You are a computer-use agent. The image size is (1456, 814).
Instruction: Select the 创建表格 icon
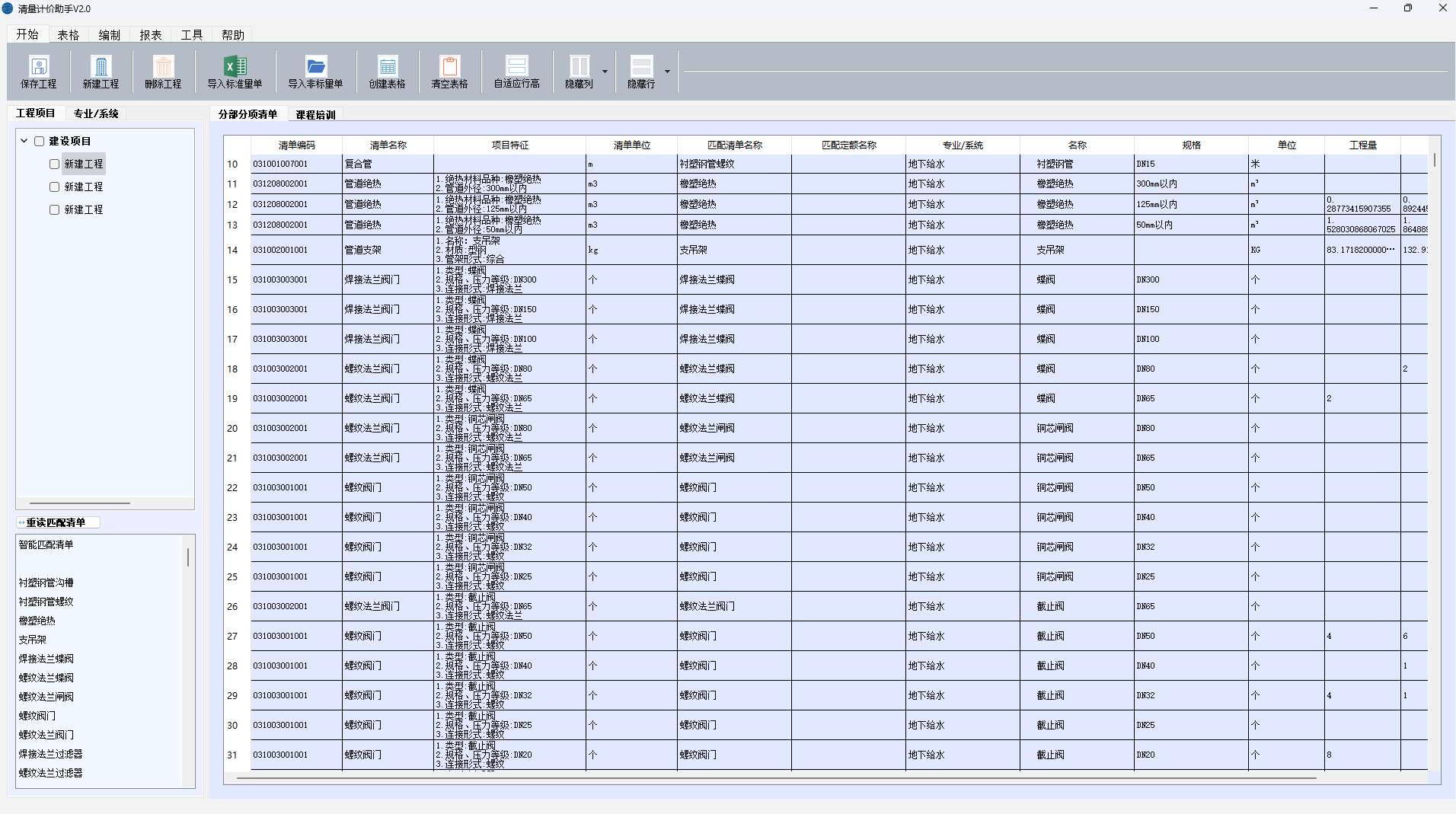387,71
